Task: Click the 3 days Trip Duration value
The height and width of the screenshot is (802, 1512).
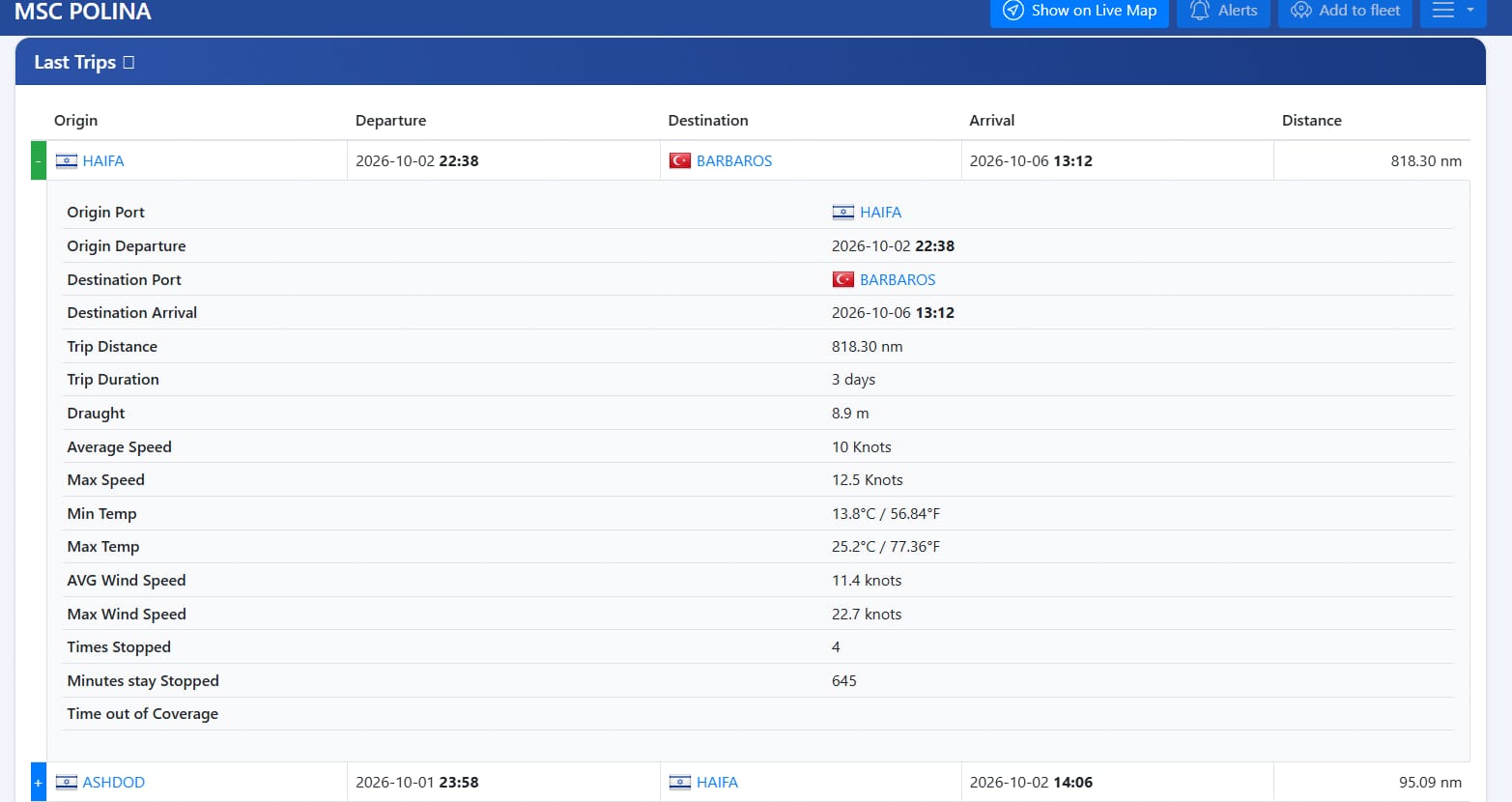Action: click(853, 380)
